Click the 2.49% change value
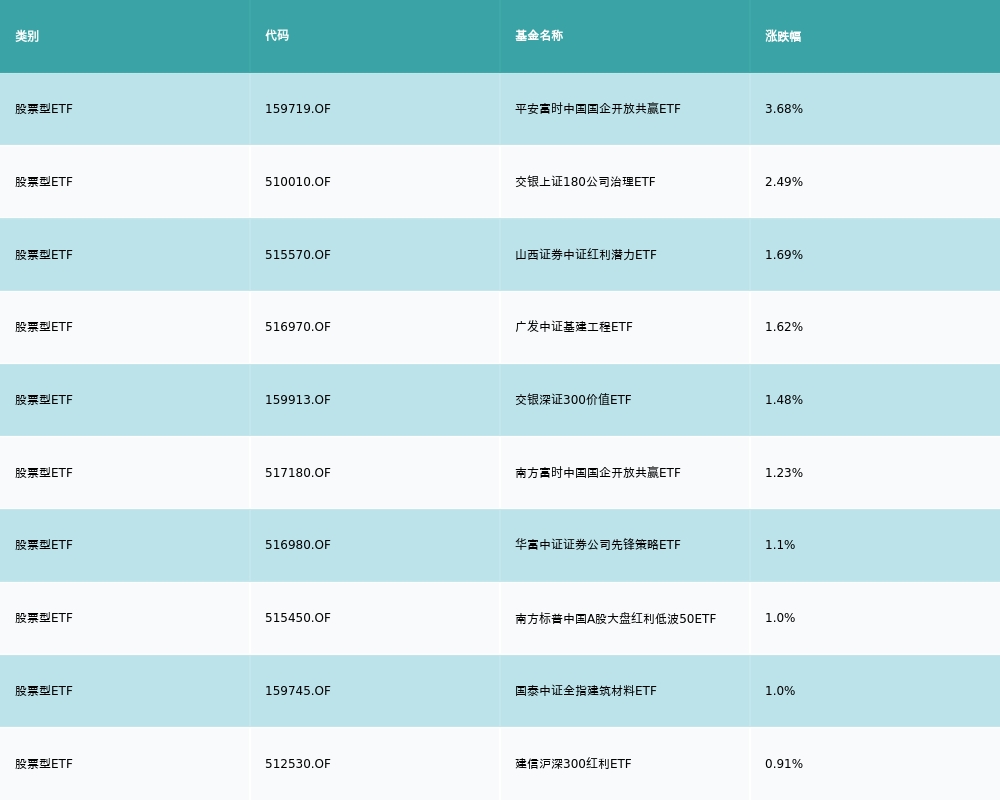The height and width of the screenshot is (800, 1000). (784, 182)
